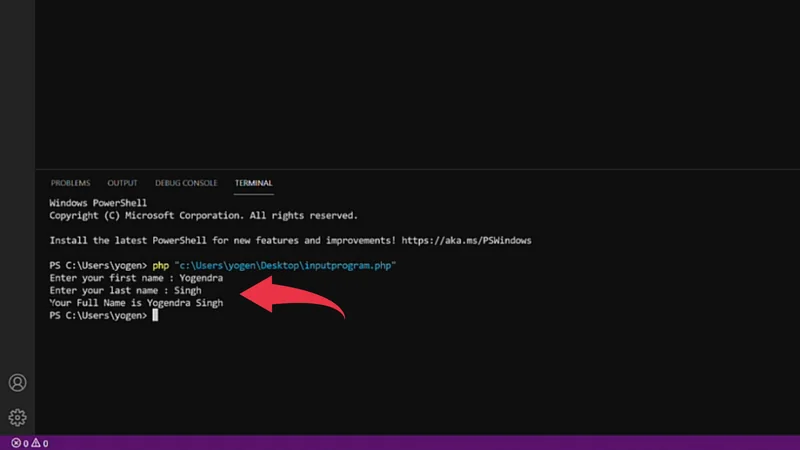The image size is (800, 450).
Task: Click the errors count icon in status bar
Action: coord(16,443)
